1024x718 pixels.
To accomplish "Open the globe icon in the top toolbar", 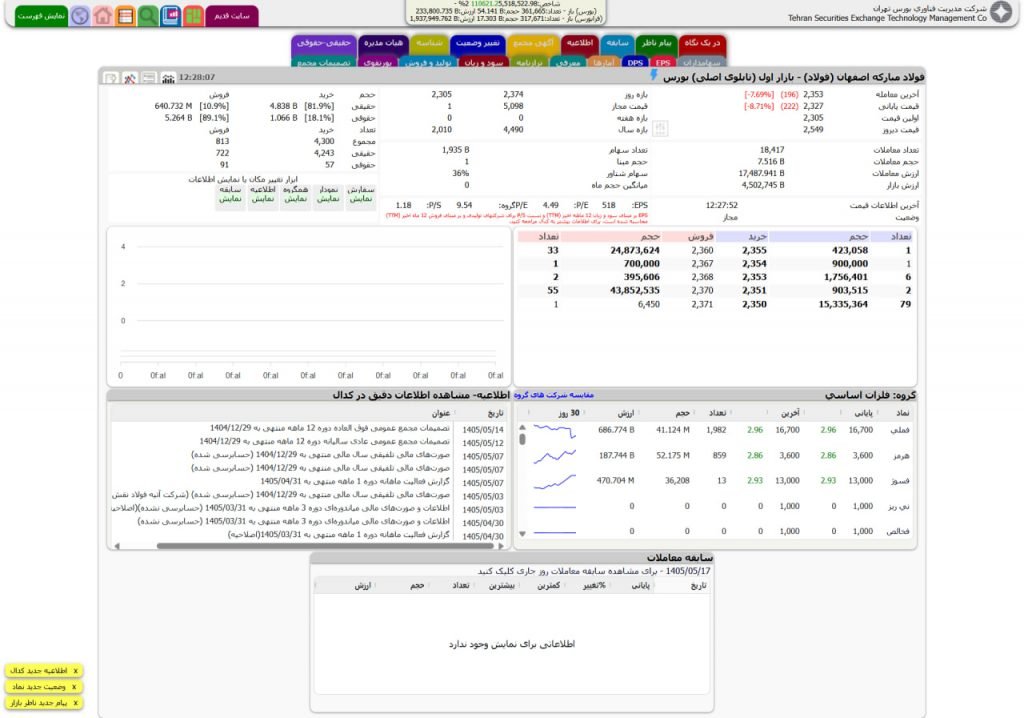I will coord(80,16).
